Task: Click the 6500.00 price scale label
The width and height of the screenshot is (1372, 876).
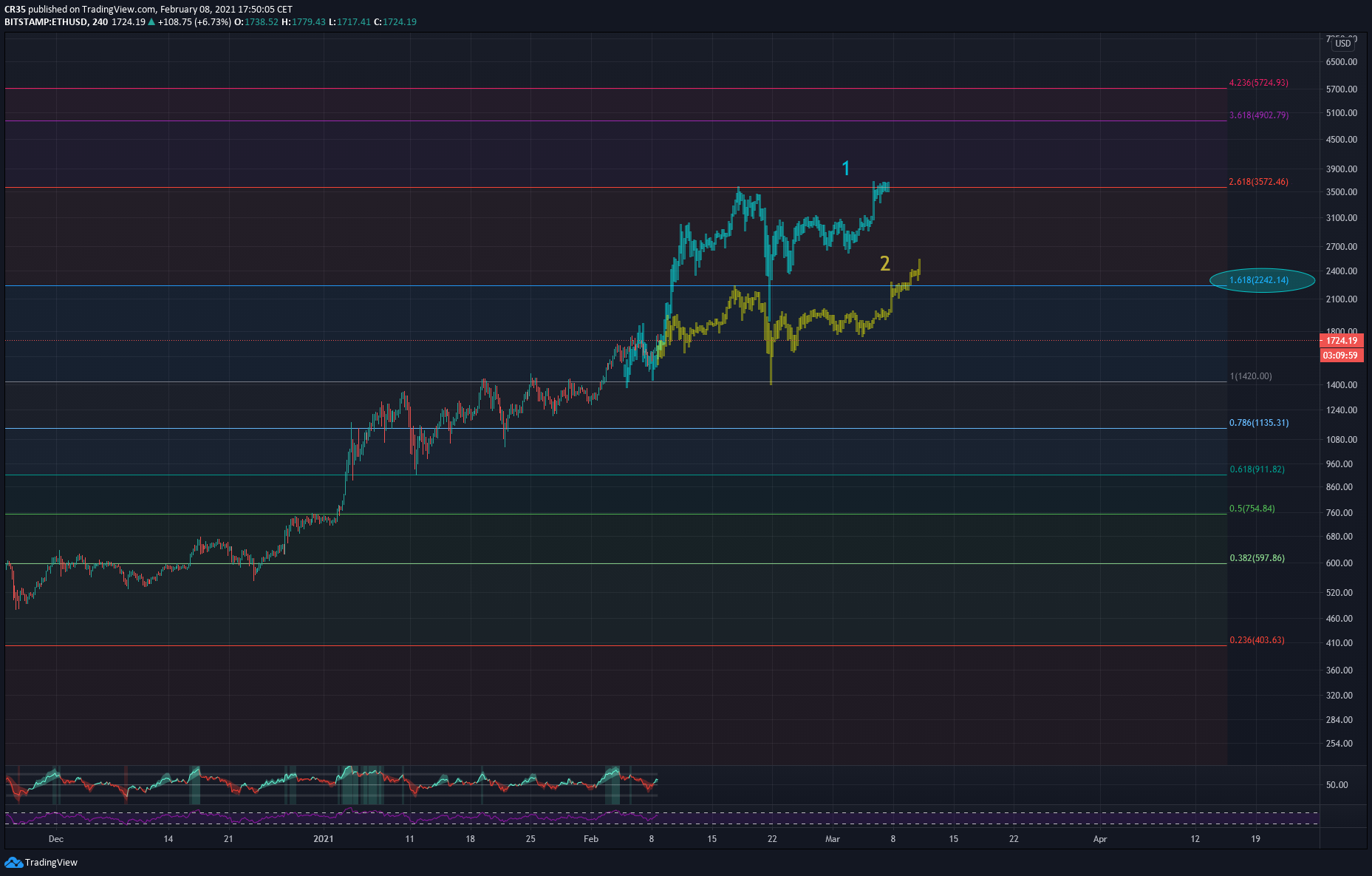Action: (x=1342, y=62)
